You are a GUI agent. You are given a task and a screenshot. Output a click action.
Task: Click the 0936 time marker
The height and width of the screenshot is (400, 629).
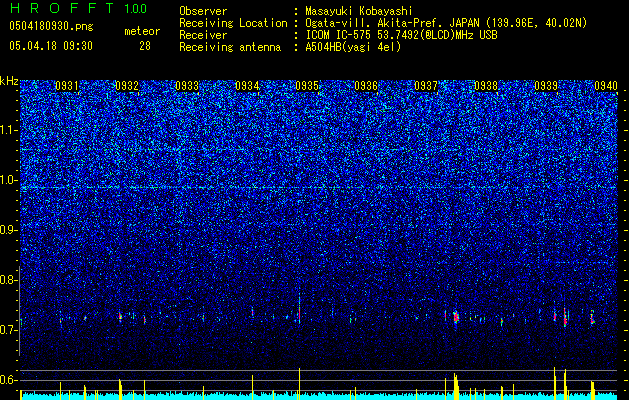pyautogui.click(x=366, y=86)
